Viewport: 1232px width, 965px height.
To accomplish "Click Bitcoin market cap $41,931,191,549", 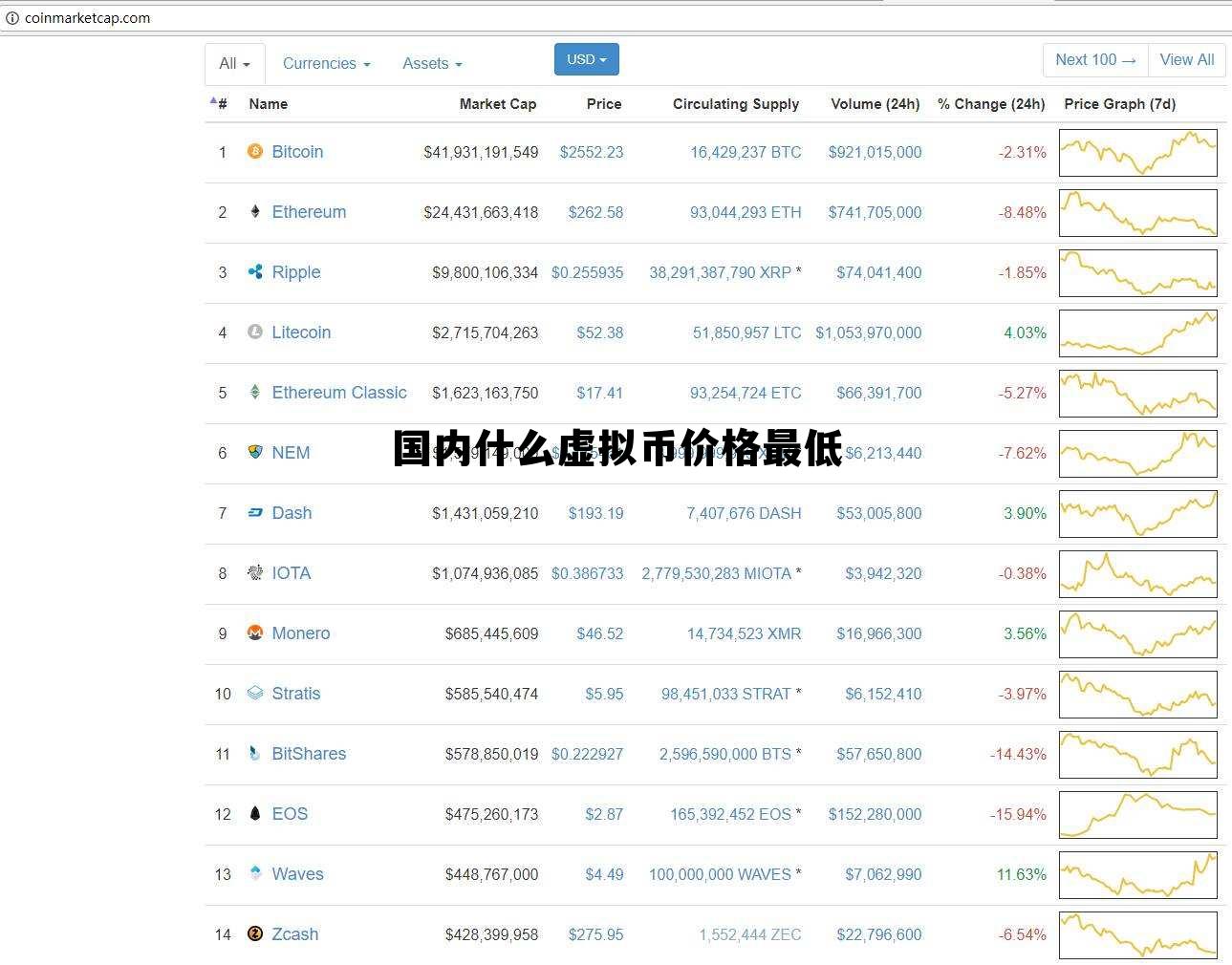I will (x=481, y=151).
